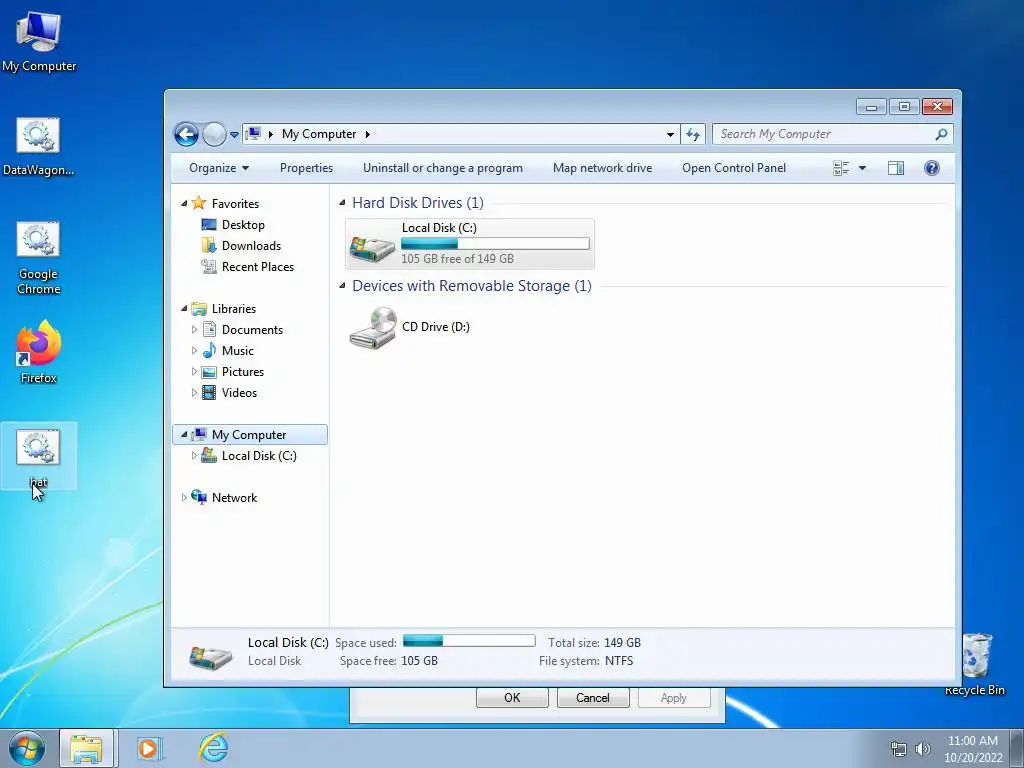The image size is (1024, 768).
Task: Go back with the Explorer back arrow
Action: 186,135
